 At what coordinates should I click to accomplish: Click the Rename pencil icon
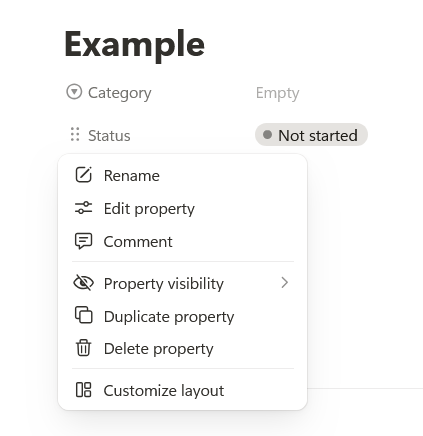(83, 175)
